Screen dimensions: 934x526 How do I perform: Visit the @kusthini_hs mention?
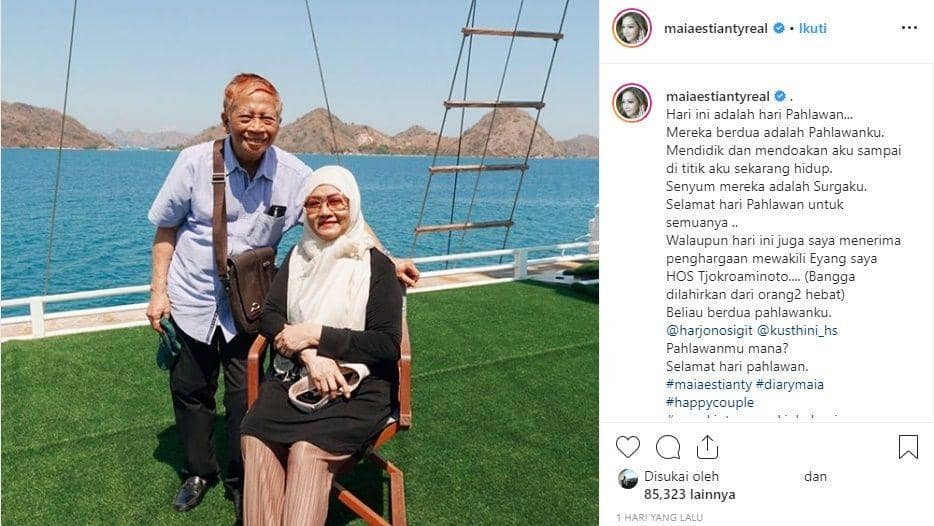797,330
